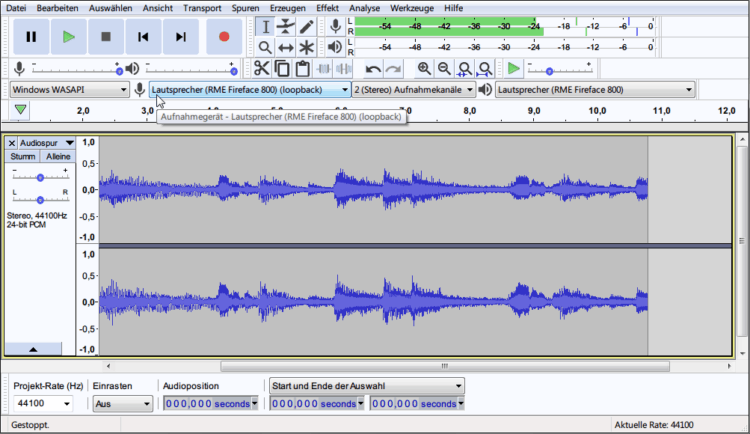This screenshot has height=434, width=750.
Task: Open the Windows WASAPI audio host dropdown
Action: [70, 89]
